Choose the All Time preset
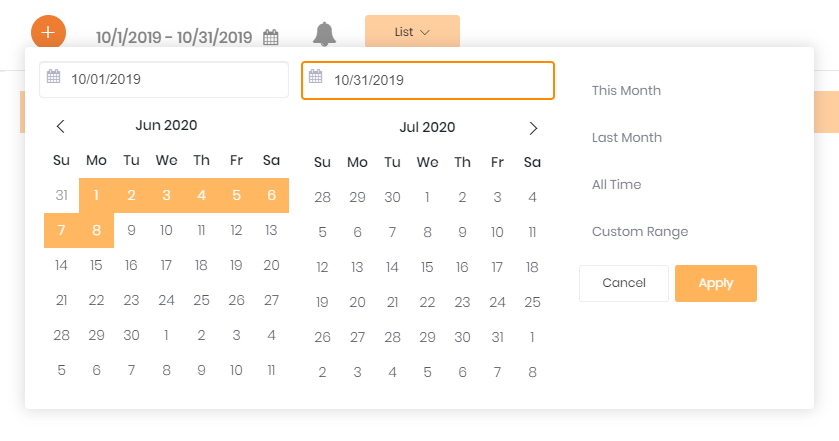 (616, 185)
